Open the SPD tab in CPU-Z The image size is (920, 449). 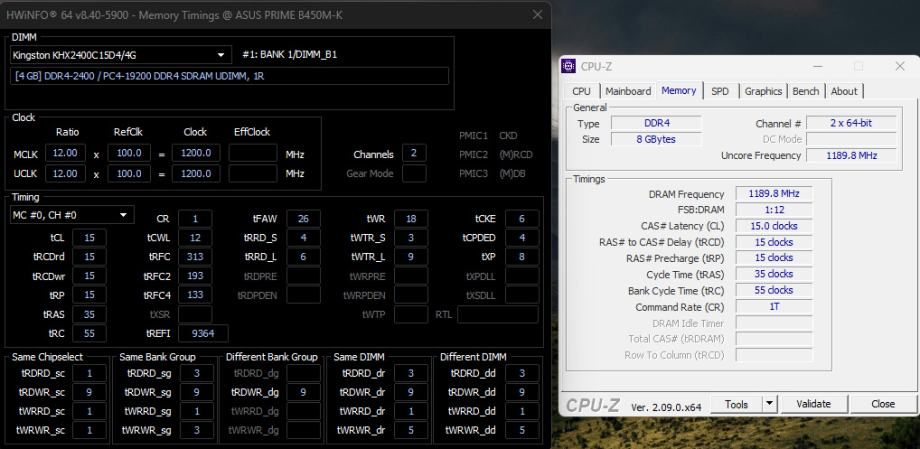(720, 91)
